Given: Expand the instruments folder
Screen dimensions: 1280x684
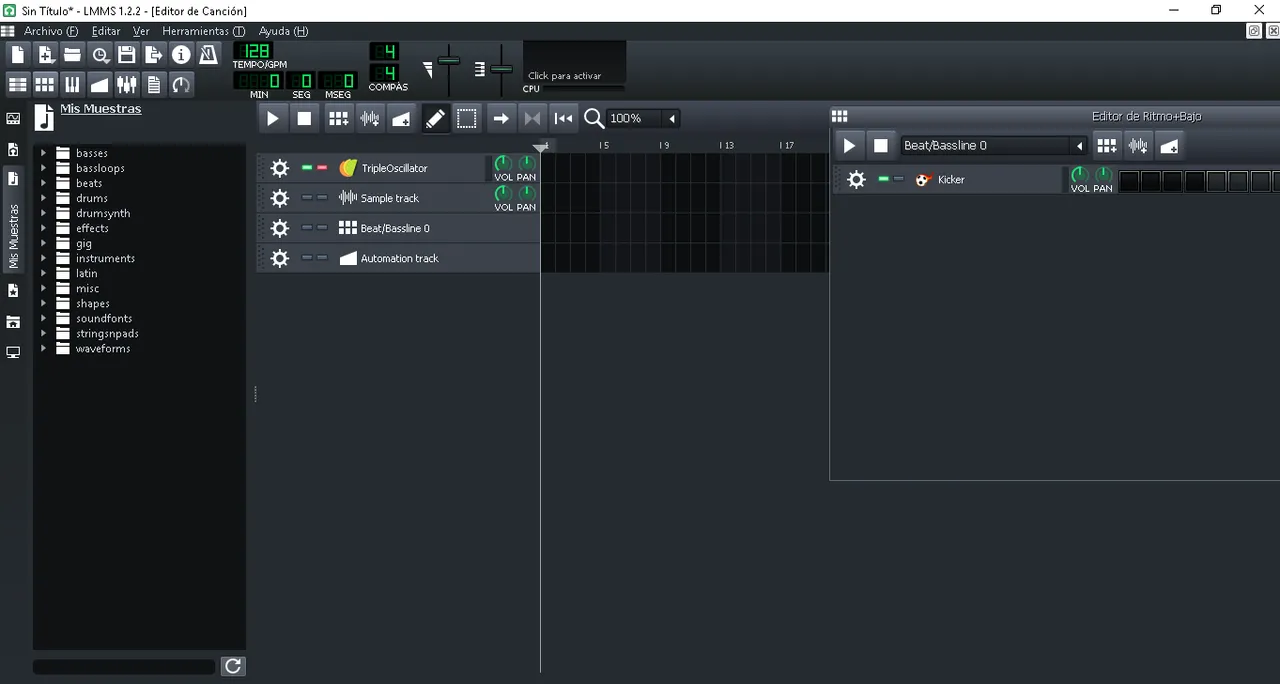Looking at the screenshot, I should (x=43, y=258).
